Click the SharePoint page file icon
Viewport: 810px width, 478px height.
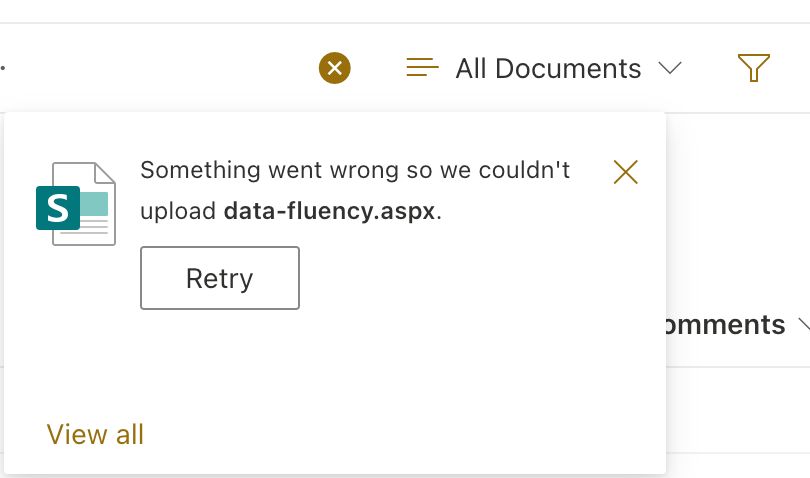click(76, 204)
